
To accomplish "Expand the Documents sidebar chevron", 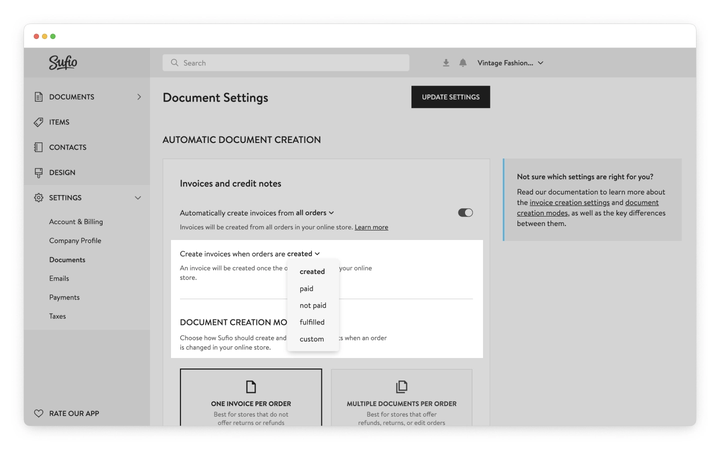I will pyautogui.click(x=139, y=97).
